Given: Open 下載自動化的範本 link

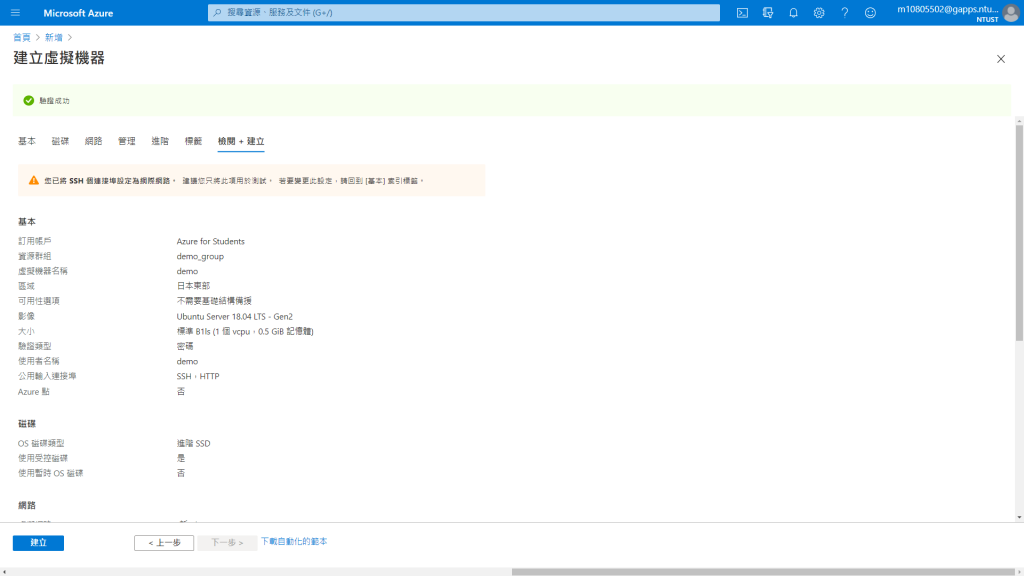Looking at the screenshot, I should [294, 541].
